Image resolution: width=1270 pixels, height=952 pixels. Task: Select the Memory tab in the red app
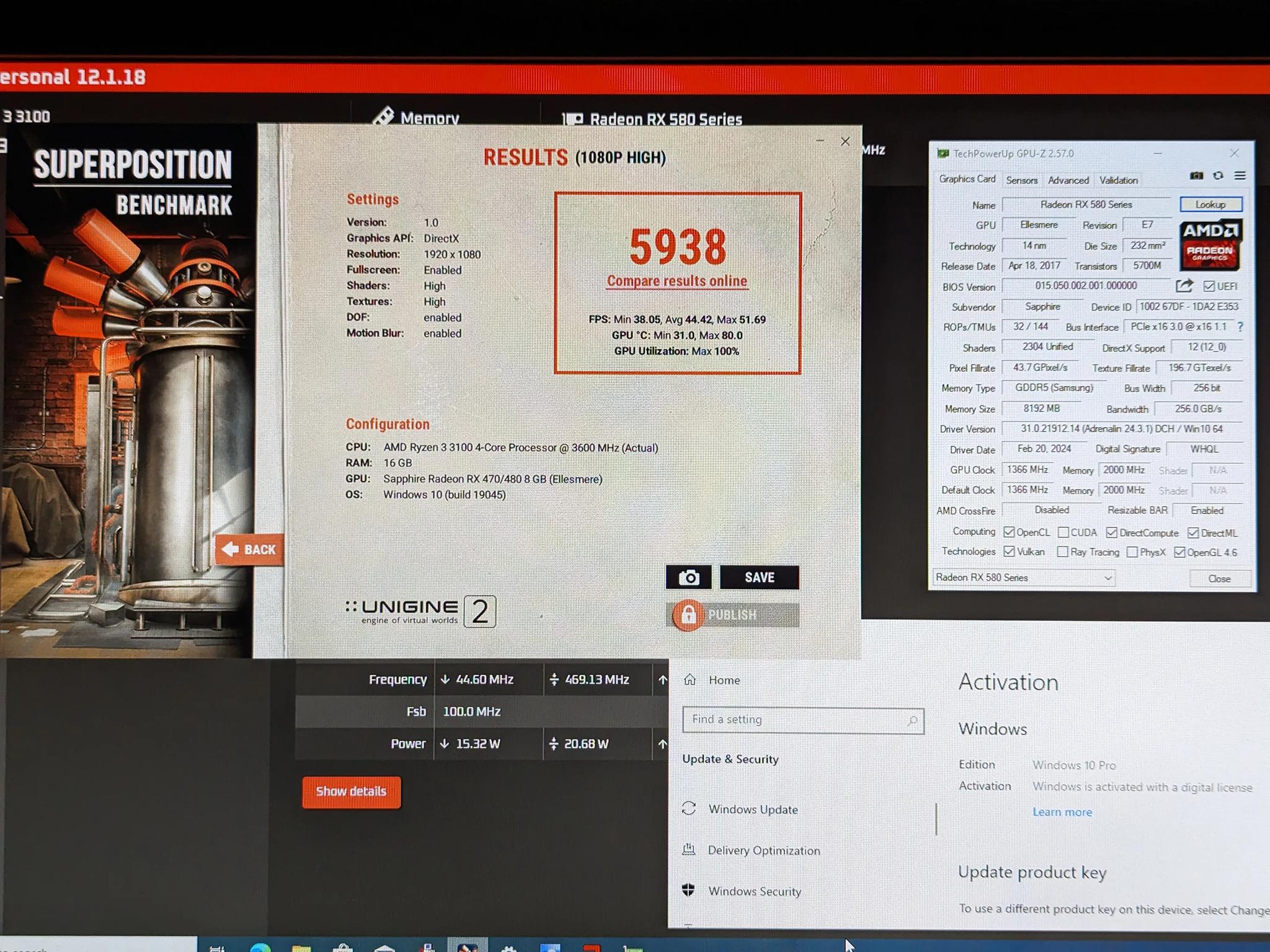(417, 117)
